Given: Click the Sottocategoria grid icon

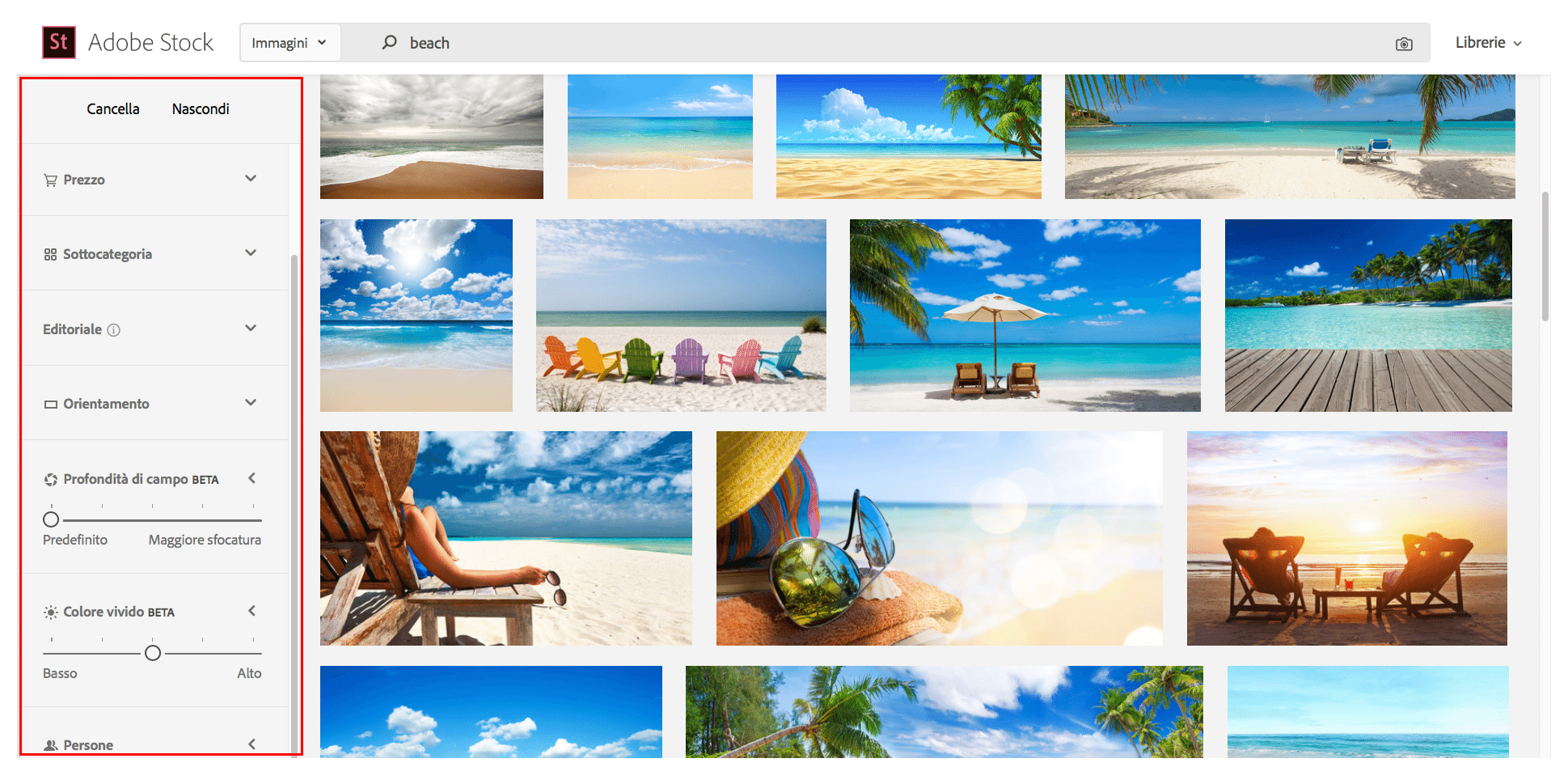Looking at the screenshot, I should pos(50,255).
